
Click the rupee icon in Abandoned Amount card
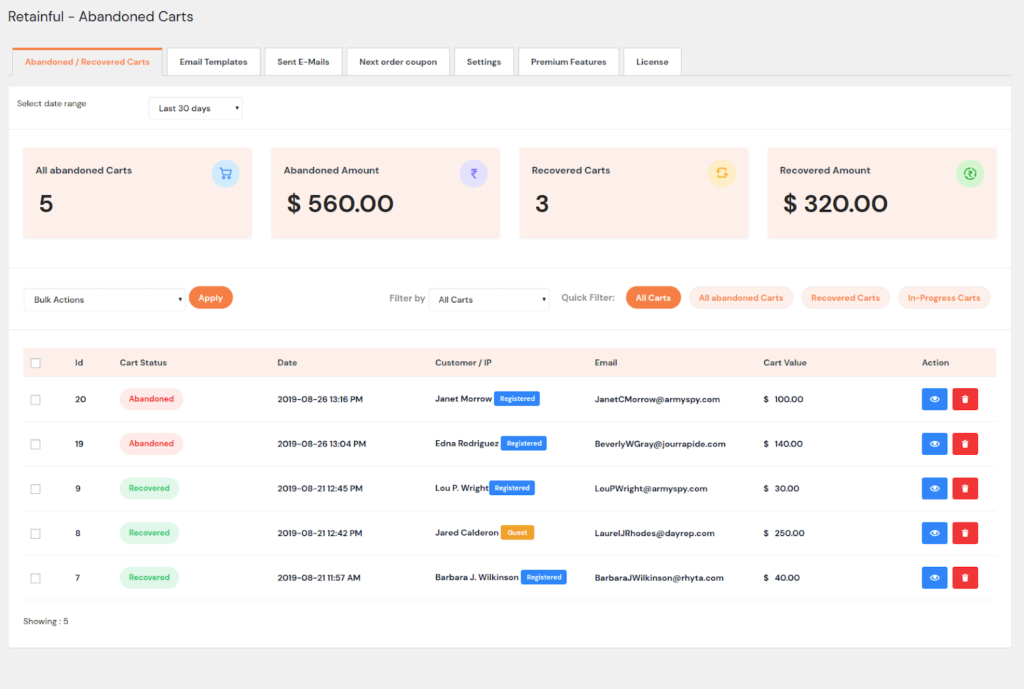tap(473, 174)
